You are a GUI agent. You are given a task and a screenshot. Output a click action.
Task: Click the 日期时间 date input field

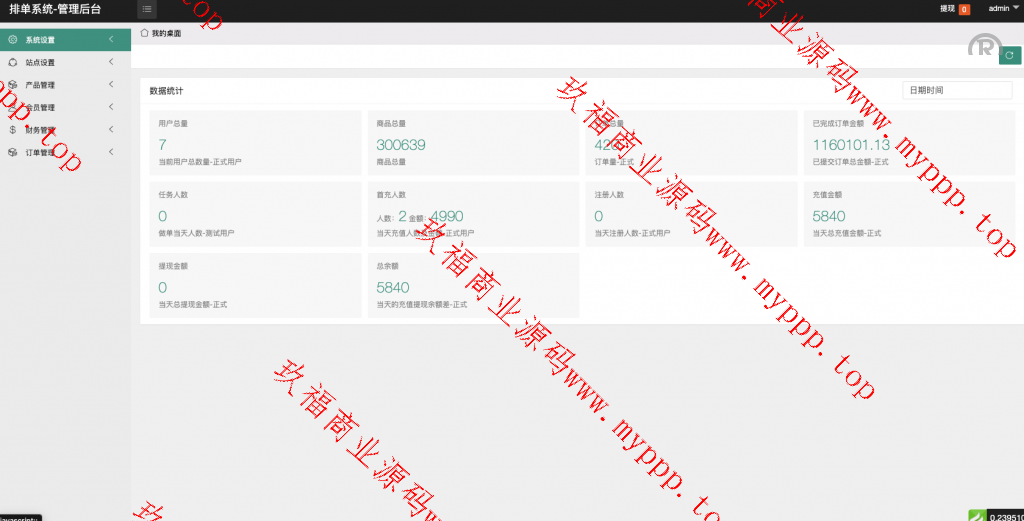957,90
